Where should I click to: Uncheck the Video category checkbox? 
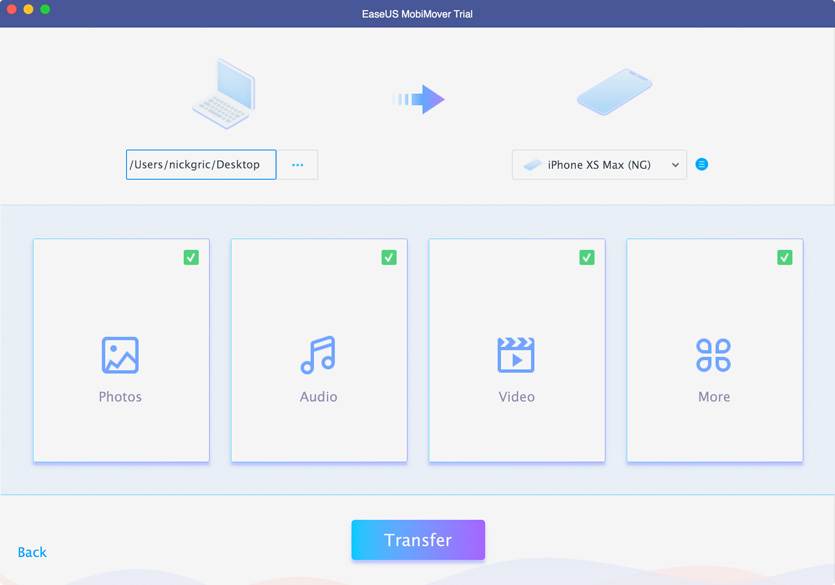pyautogui.click(x=587, y=257)
